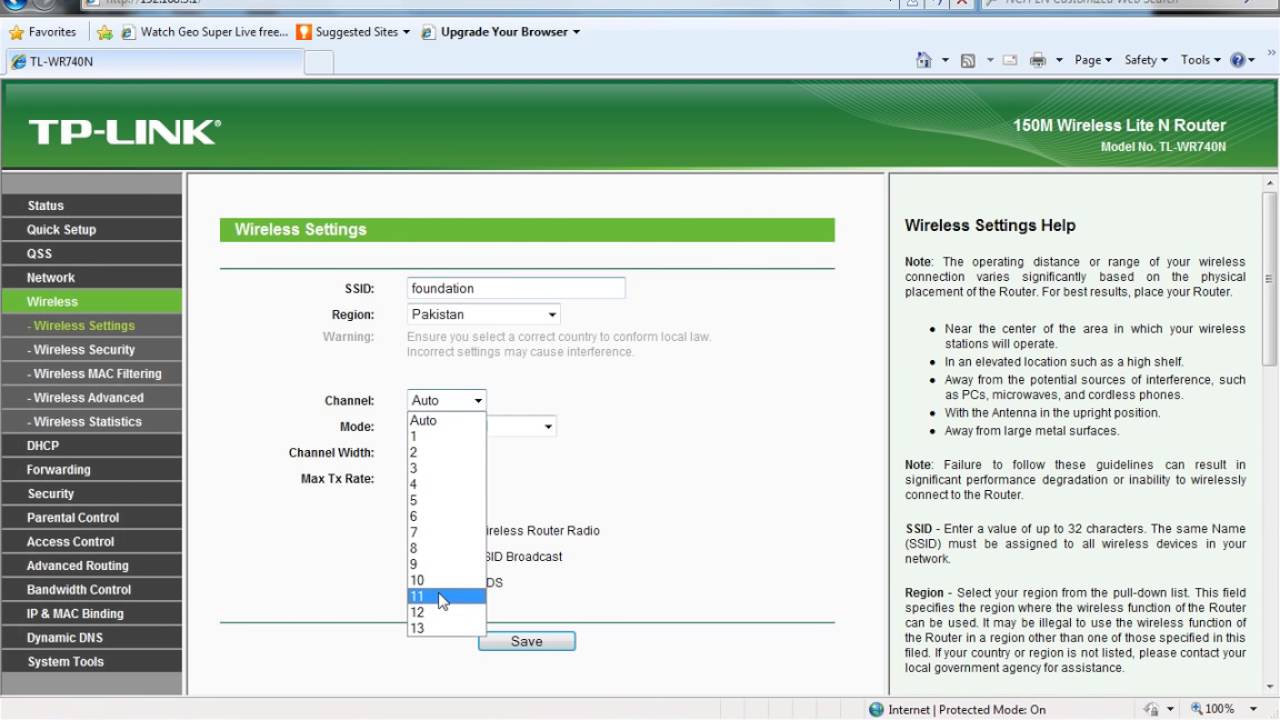
Task: Select the Wireless sidebar section
Action: click(91, 301)
